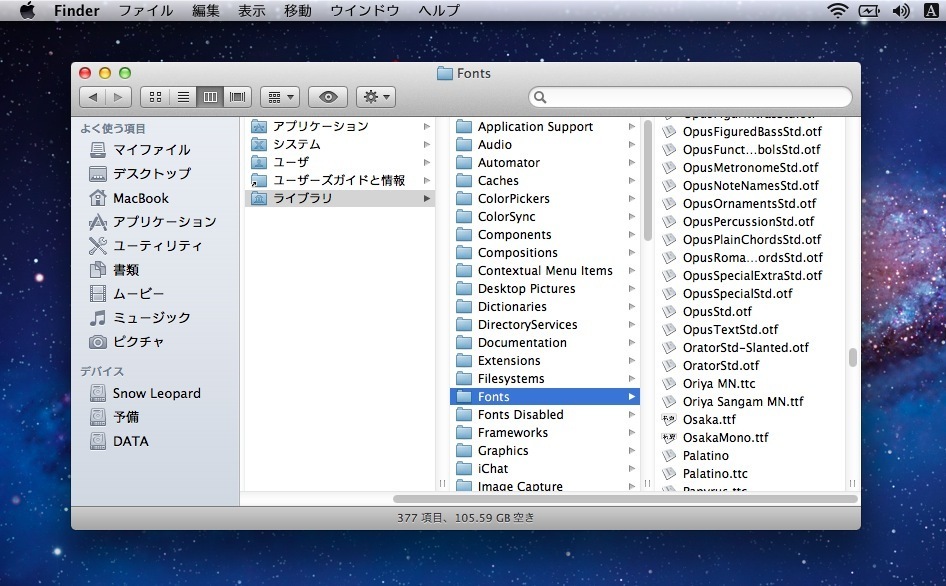The image size is (946, 586).
Task: Open the Snow Leopard drive
Action: (x=155, y=394)
